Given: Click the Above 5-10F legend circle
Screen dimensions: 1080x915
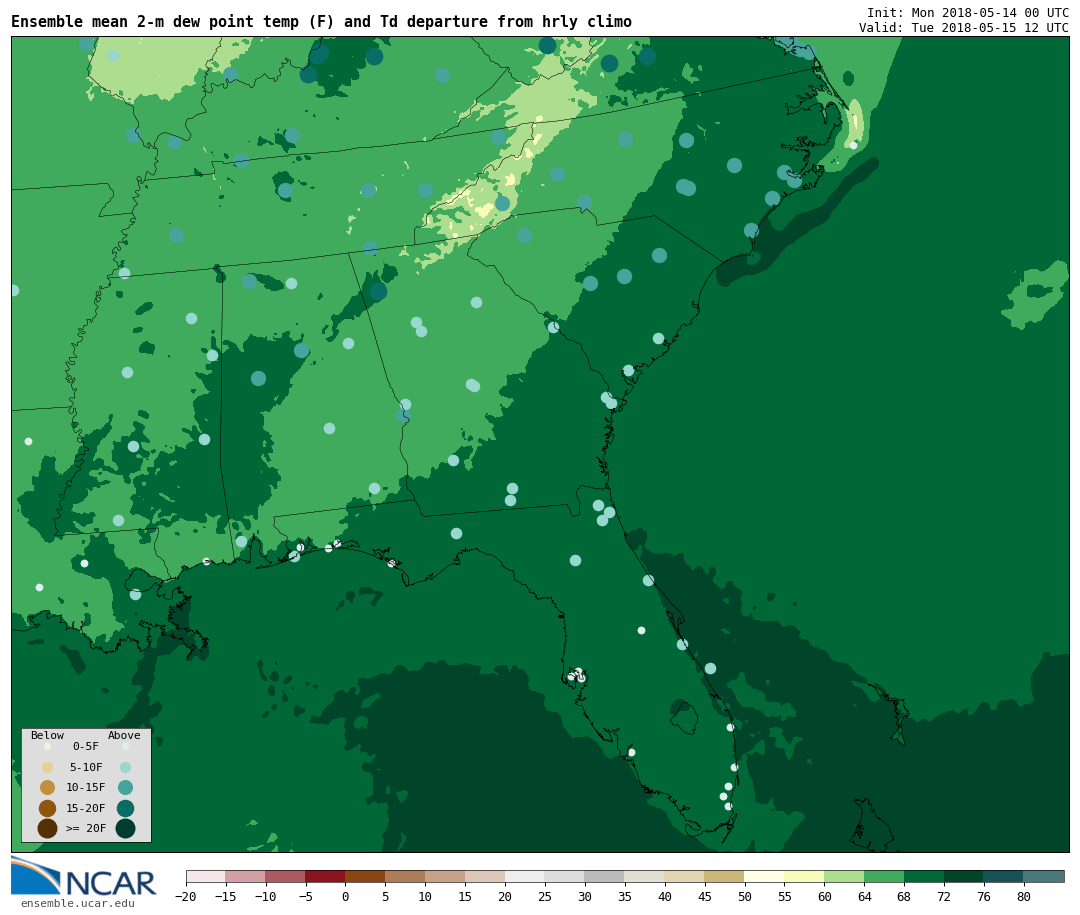Looking at the screenshot, I should (x=125, y=768).
